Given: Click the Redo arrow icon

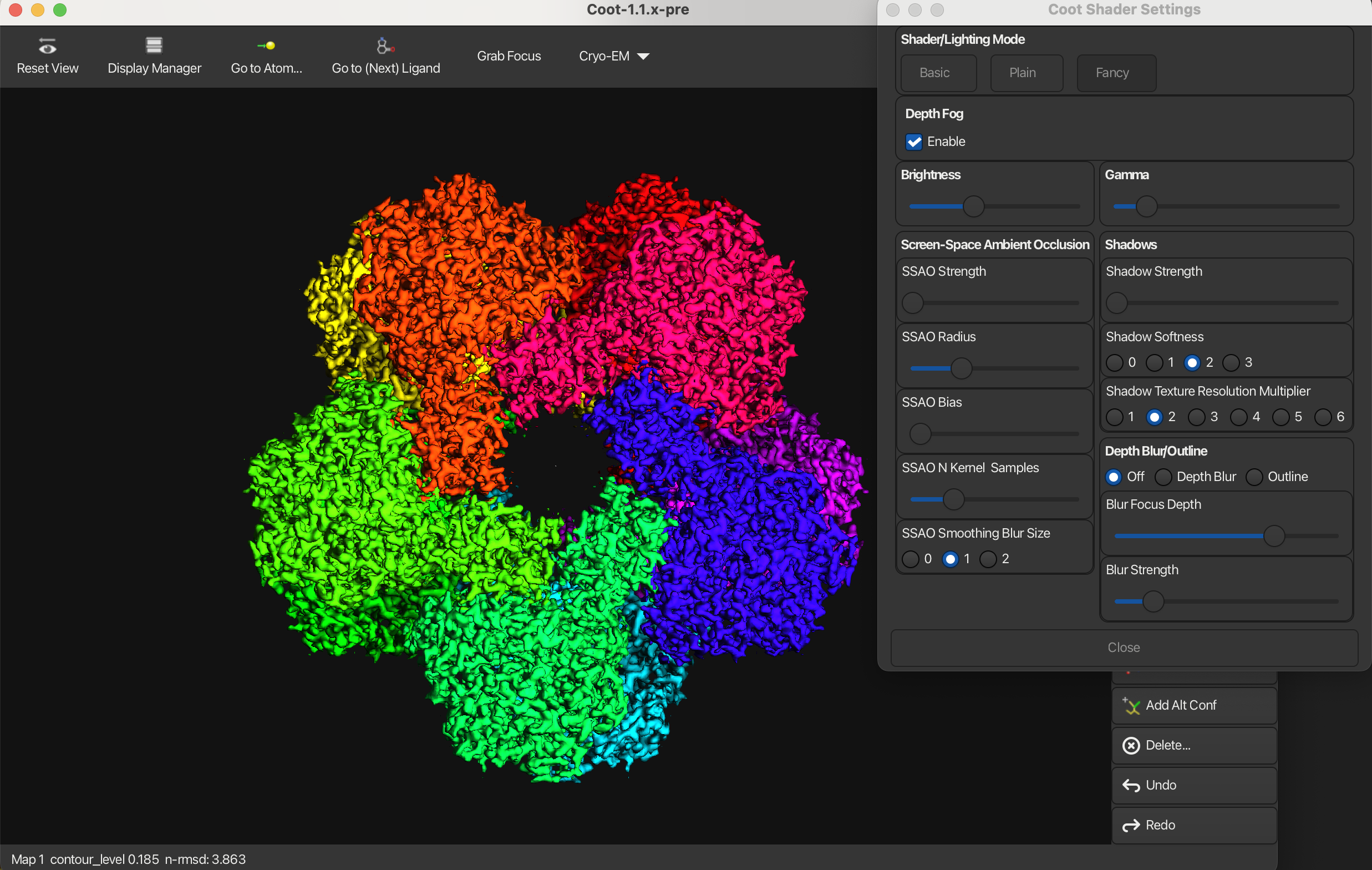Looking at the screenshot, I should tap(1130, 826).
